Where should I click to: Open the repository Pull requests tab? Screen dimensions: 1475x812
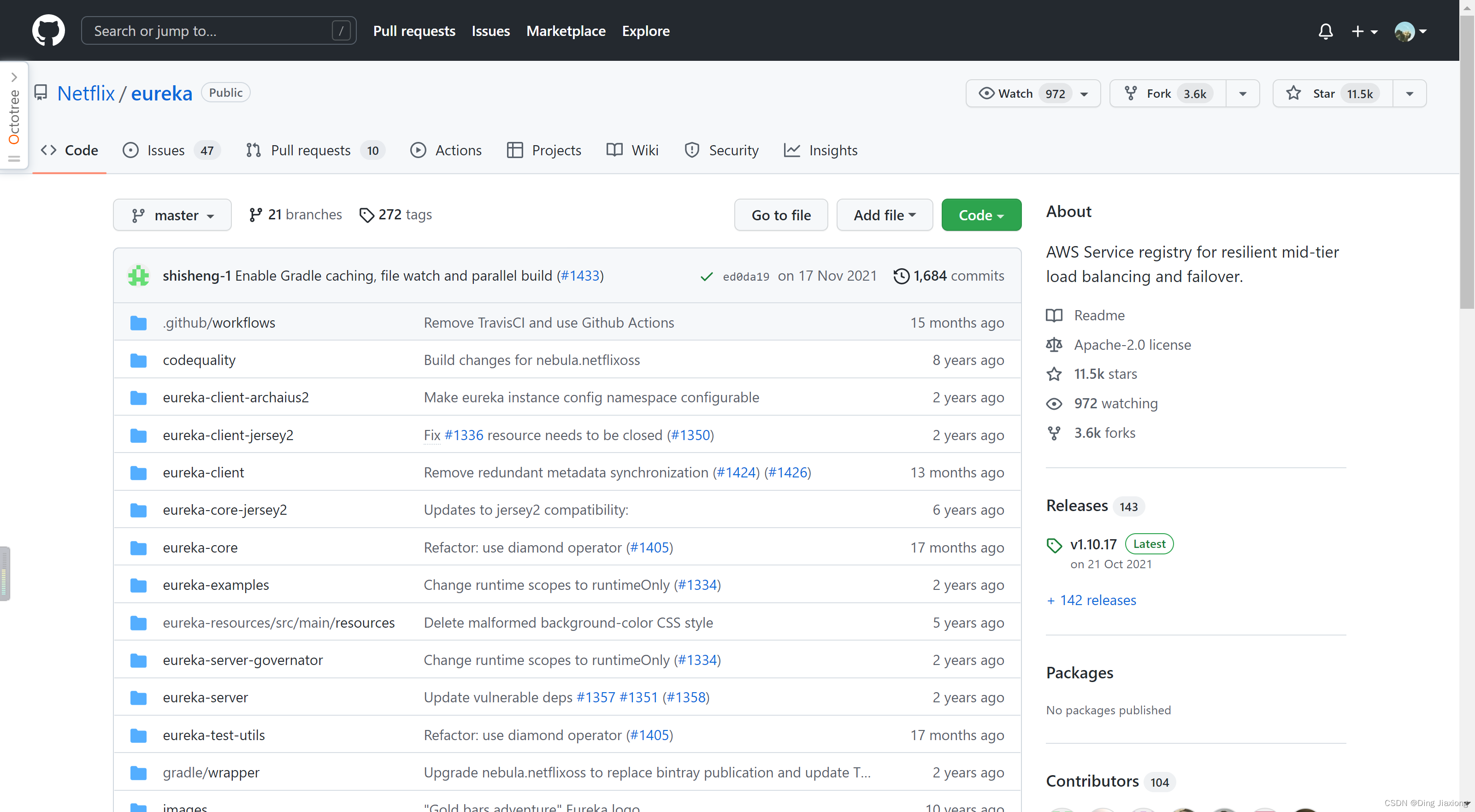[315, 150]
